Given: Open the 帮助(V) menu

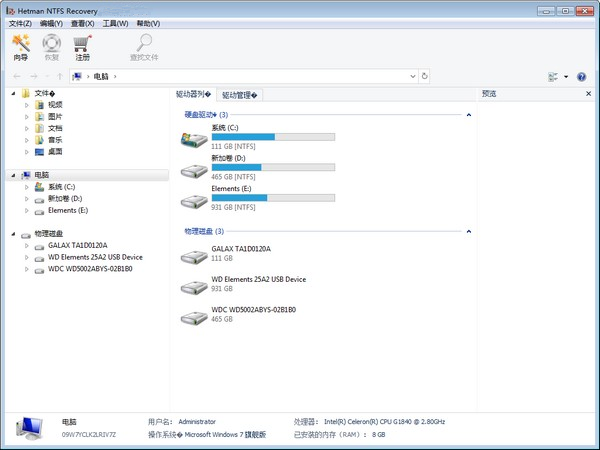Looking at the screenshot, I should (x=148, y=24).
